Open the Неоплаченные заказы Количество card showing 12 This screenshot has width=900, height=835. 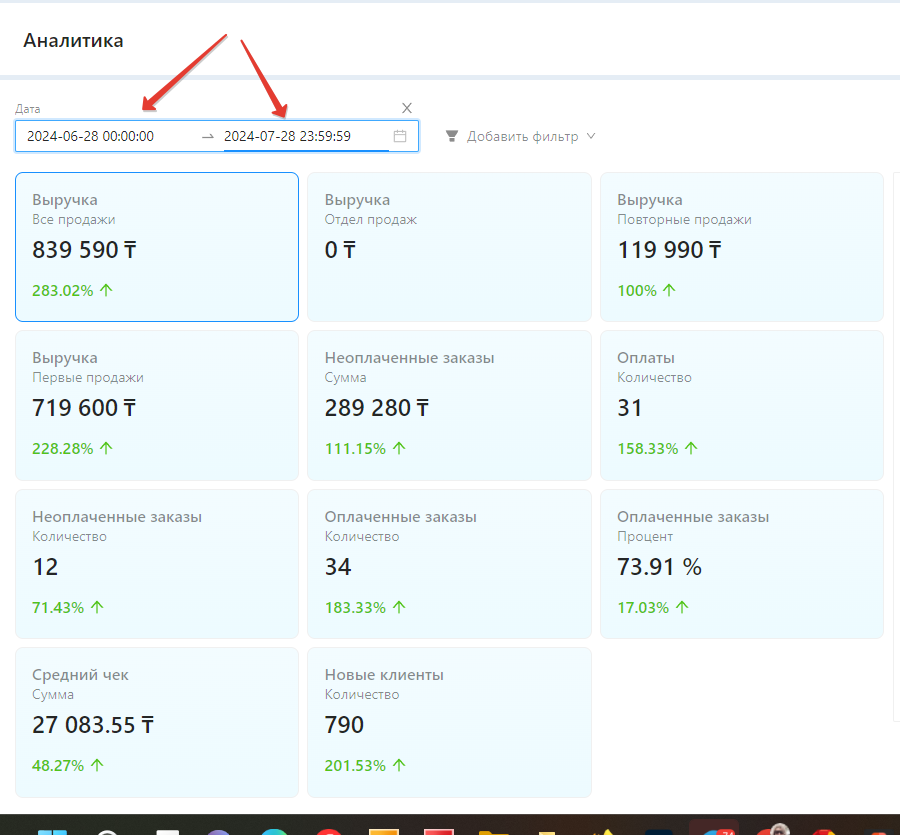[x=157, y=563]
